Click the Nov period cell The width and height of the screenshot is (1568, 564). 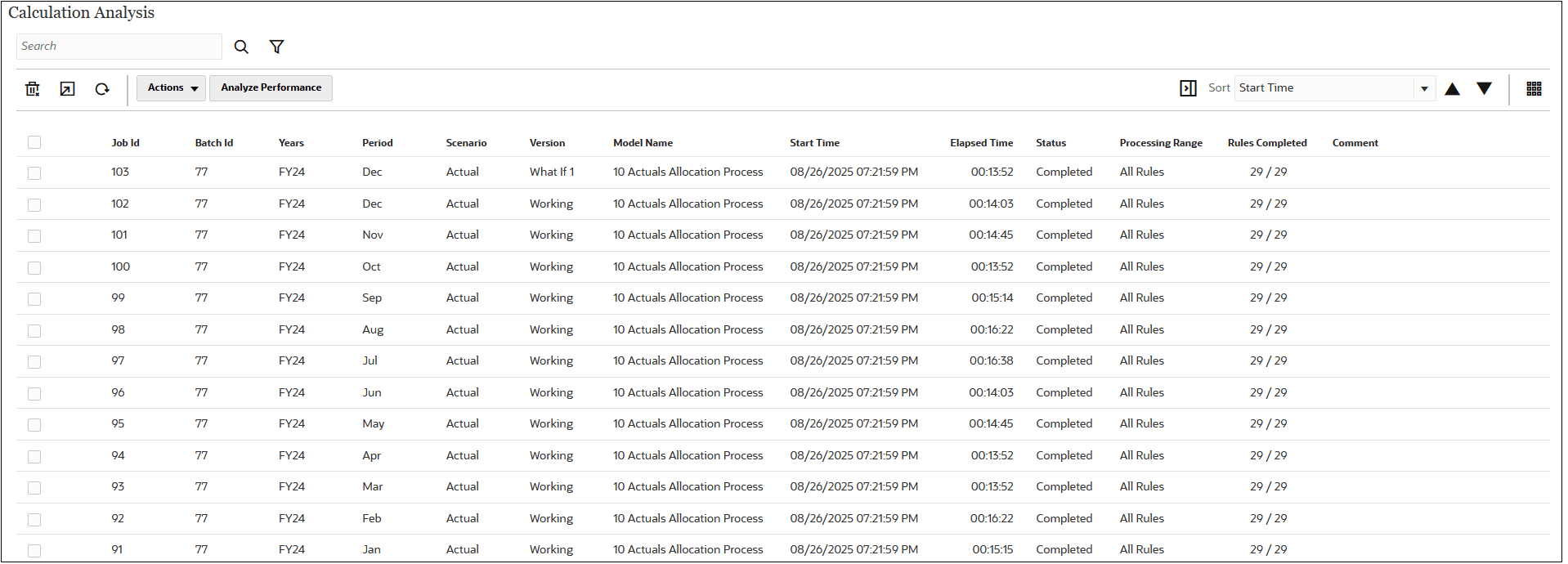[373, 235]
